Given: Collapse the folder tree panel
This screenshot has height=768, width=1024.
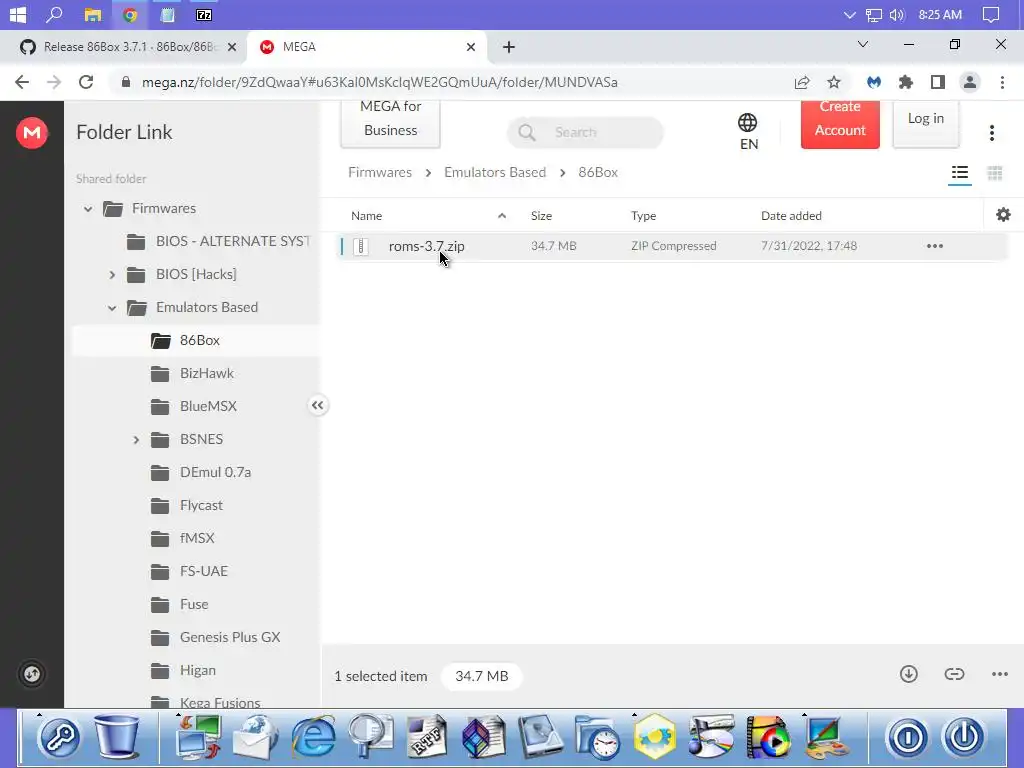Looking at the screenshot, I should coord(317,406).
